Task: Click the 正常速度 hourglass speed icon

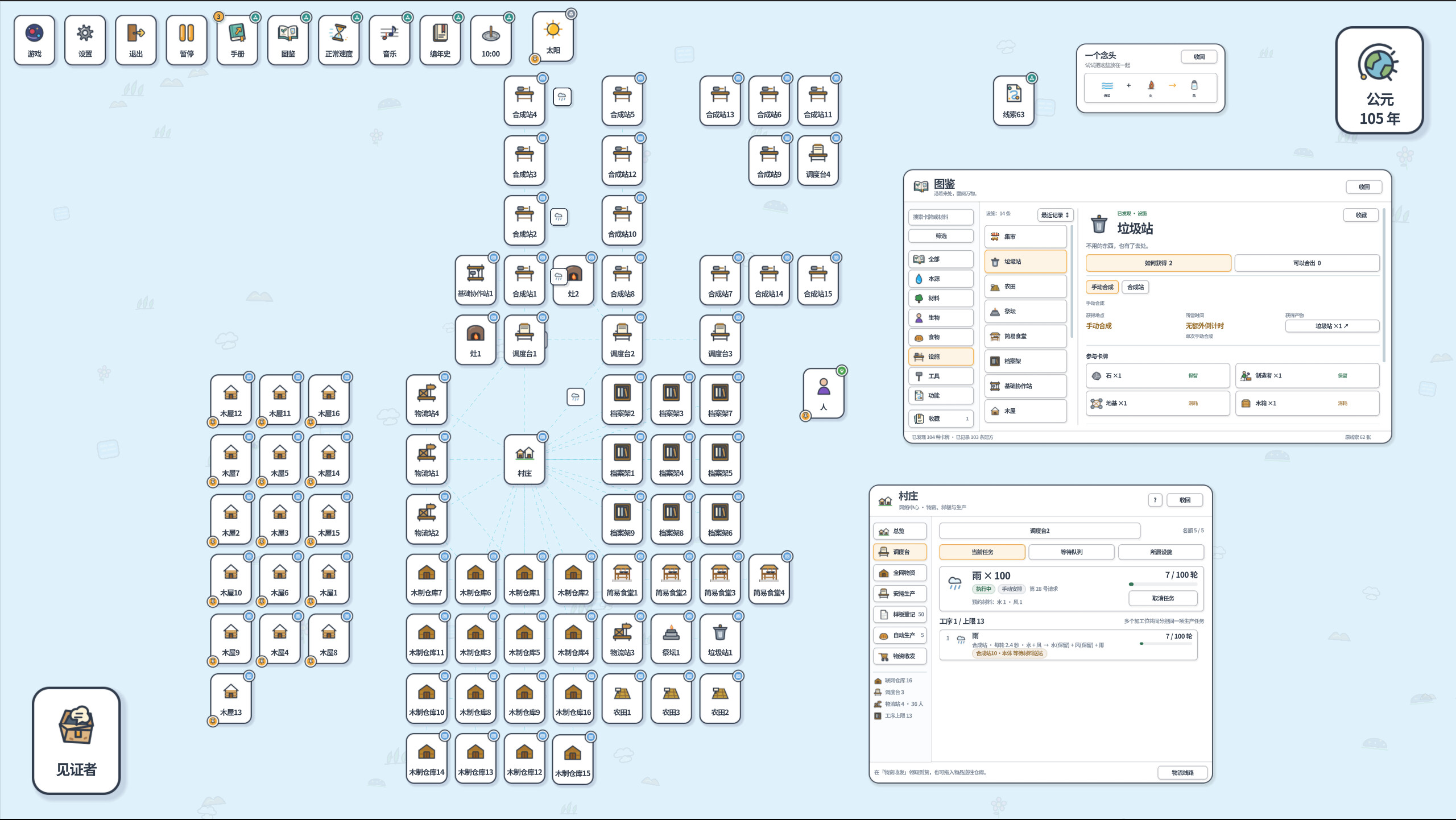Action: pyautogui.click(x=339, y=40)
